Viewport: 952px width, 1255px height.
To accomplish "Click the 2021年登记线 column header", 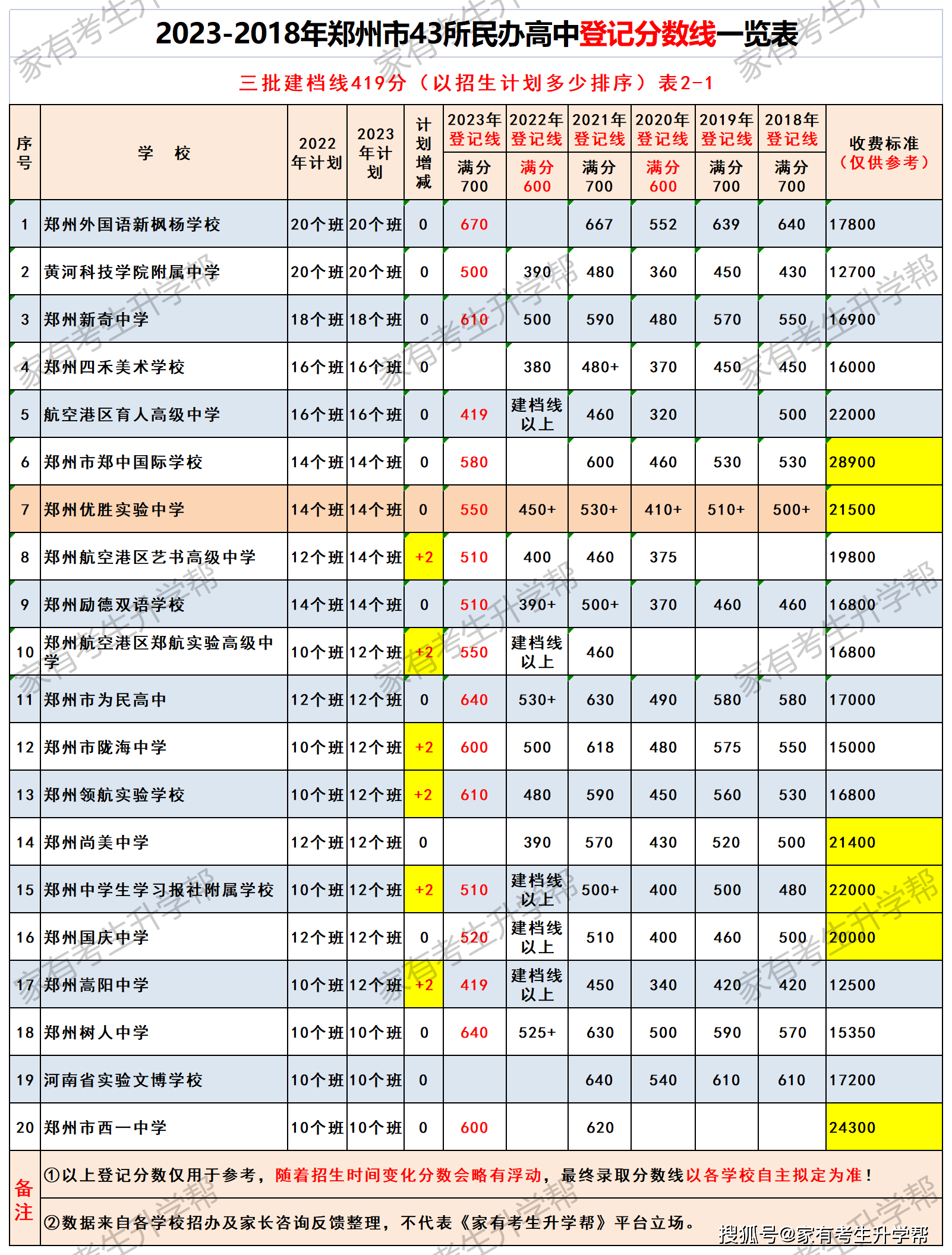I will coord(599,129).
